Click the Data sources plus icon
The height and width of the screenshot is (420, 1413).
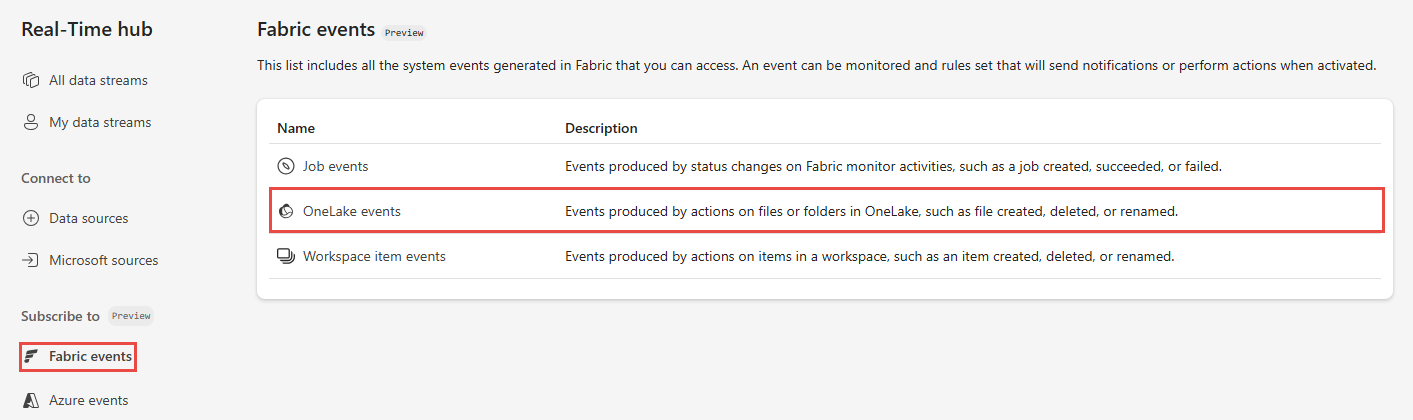click(x=30, y=218)
